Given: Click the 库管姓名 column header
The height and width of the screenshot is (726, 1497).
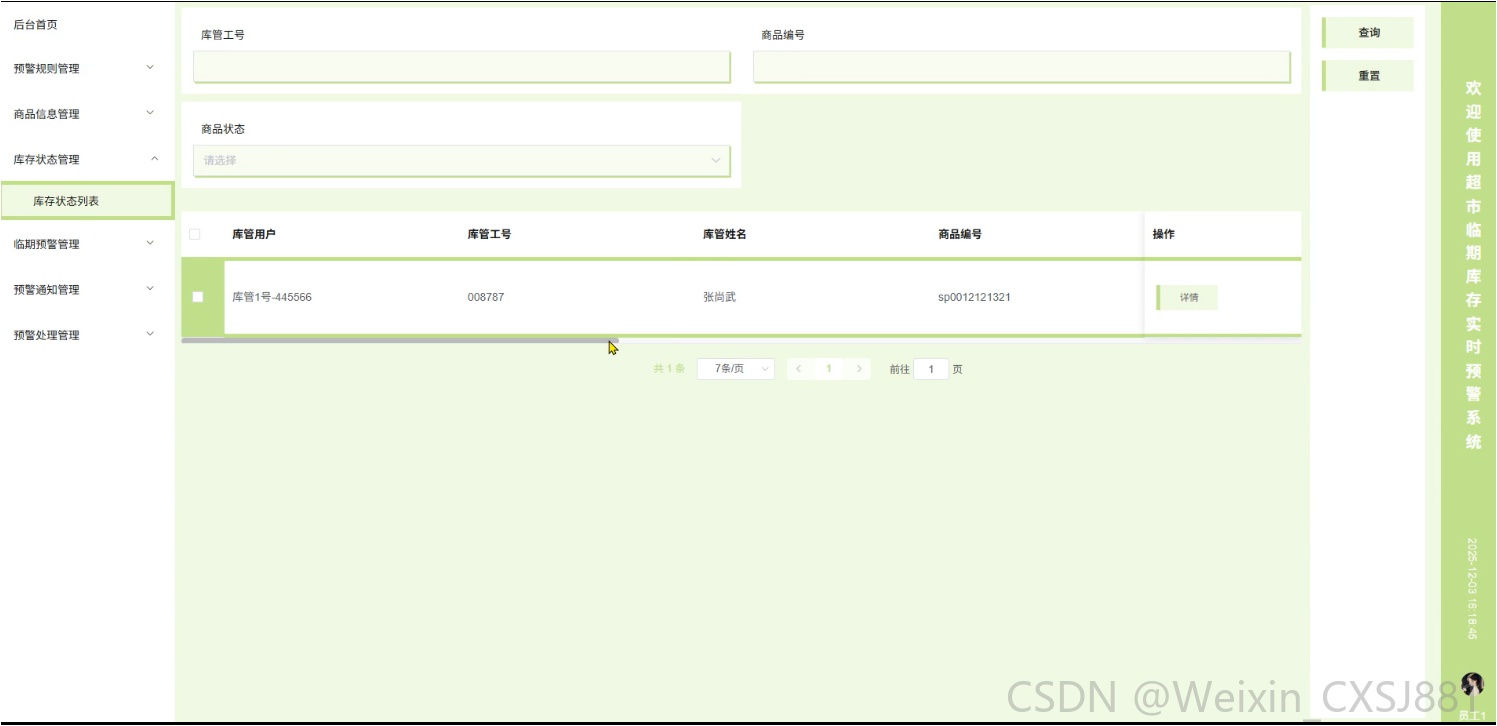Looking at the screenshot, I should [x=725, y=234].
